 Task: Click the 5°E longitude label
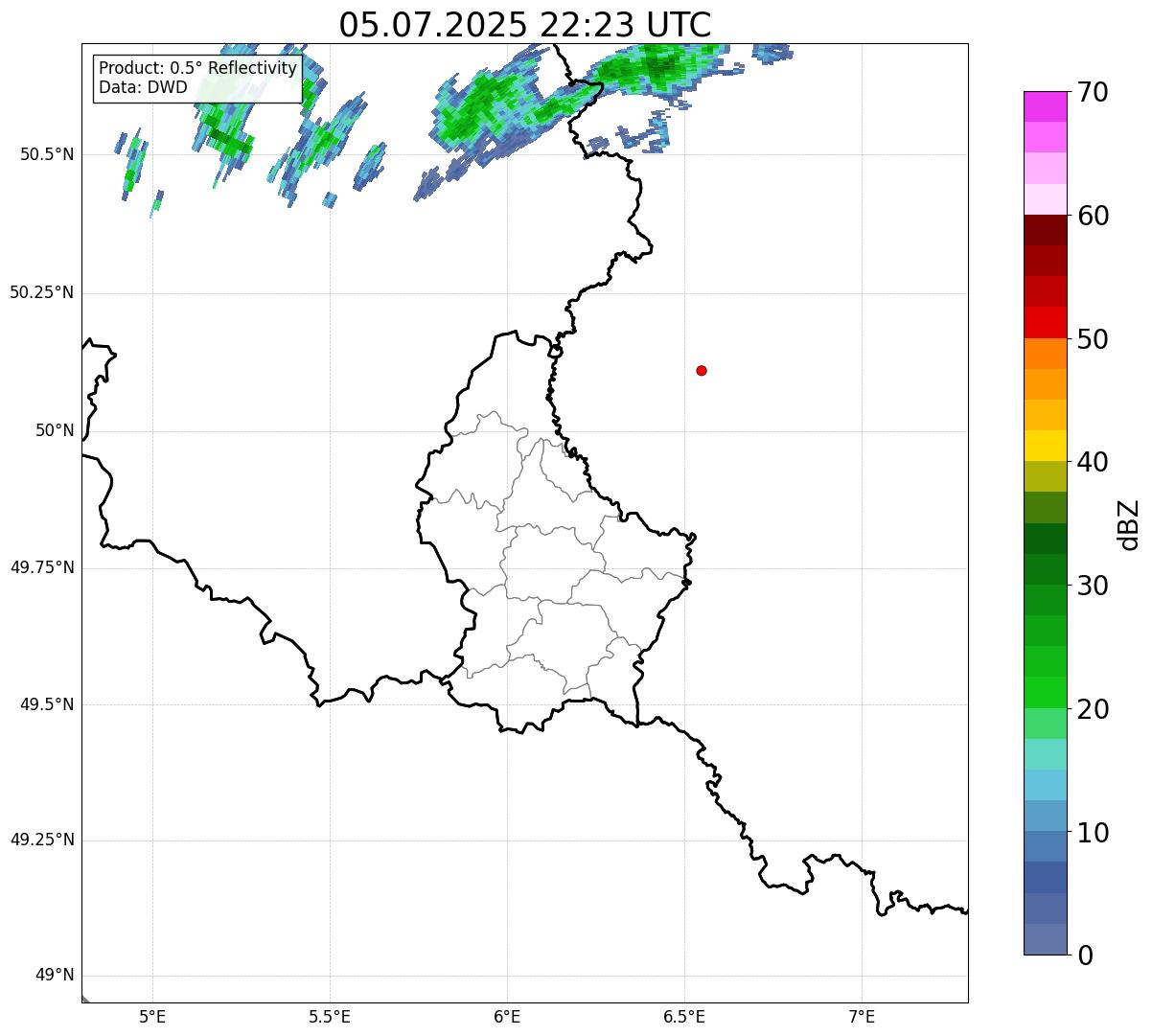[152, 1017]
